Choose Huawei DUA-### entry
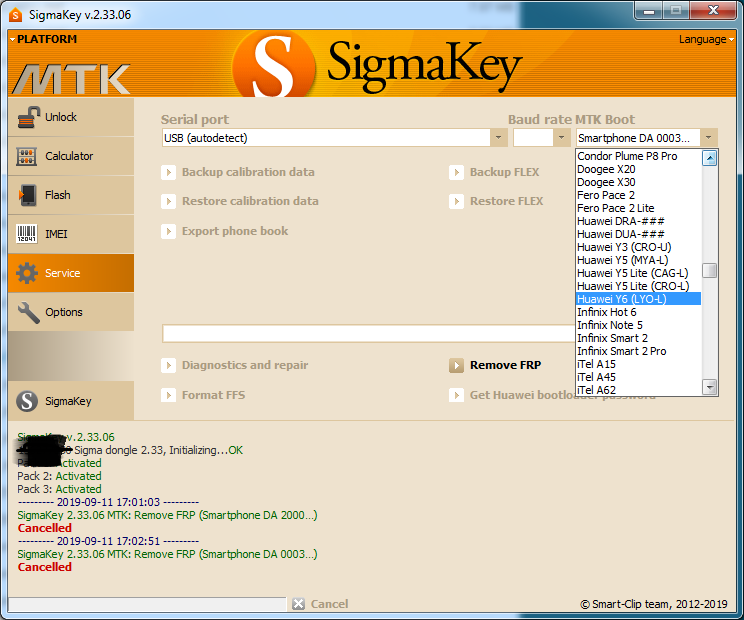This screenshot has width=744, height=620. tap(638, 234)
